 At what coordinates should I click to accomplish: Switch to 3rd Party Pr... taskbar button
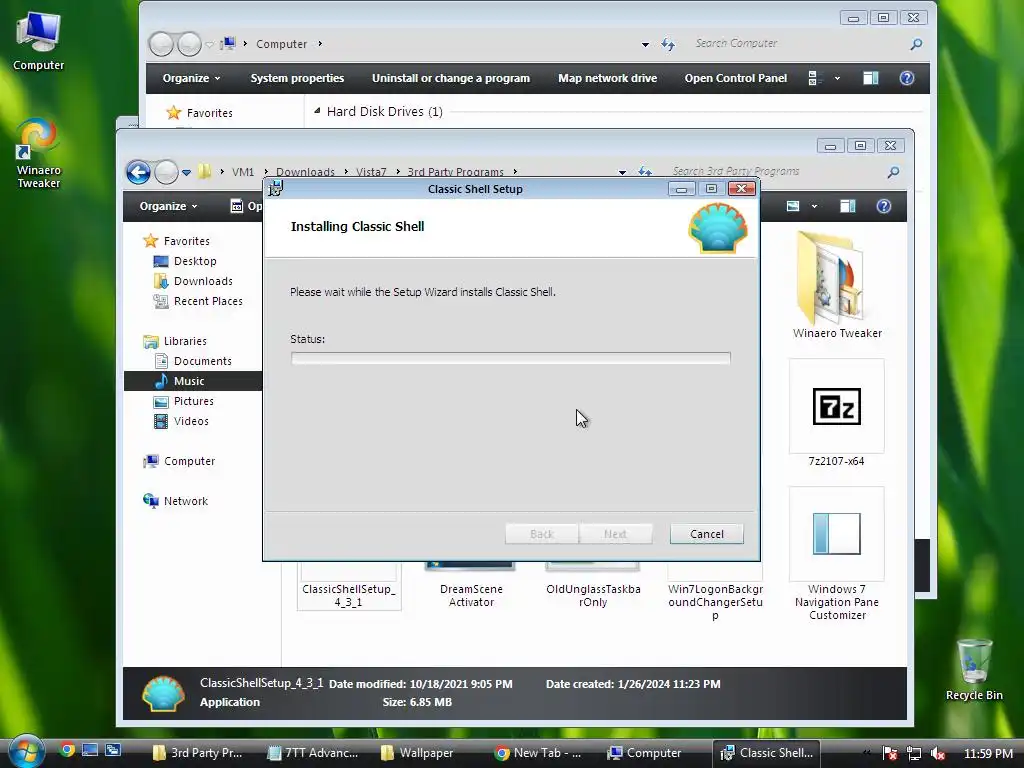[x=197, y=753]
